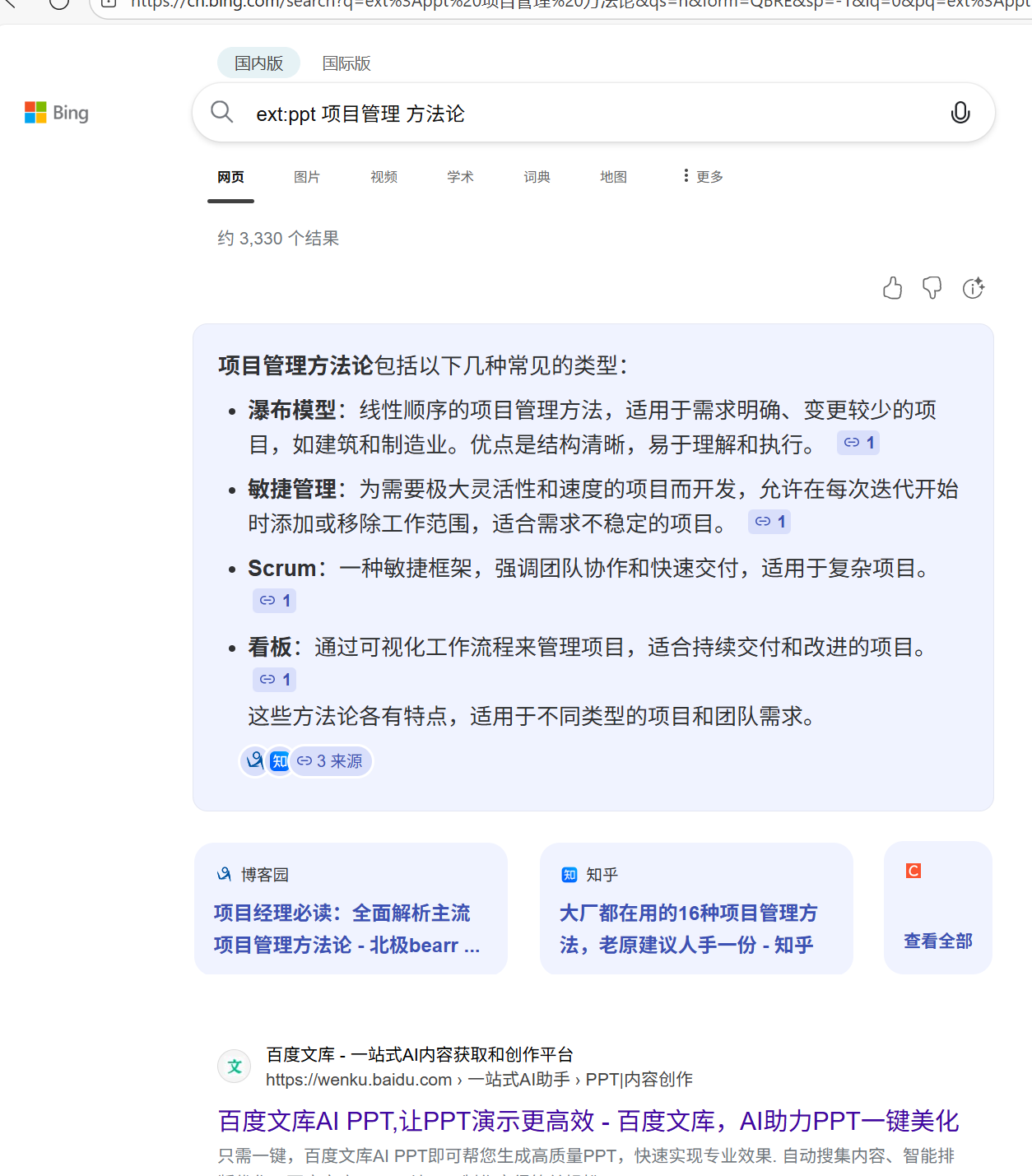Open the 3 来源 sources button
Image resolution: width=1032 pixels, height=1176 pixels.
331,761
